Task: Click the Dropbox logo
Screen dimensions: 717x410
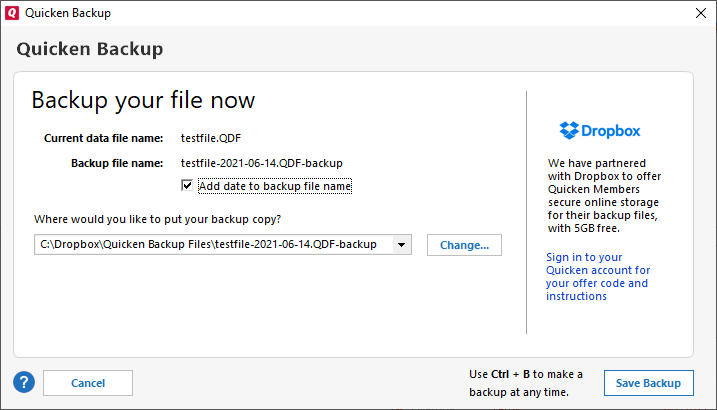Action: pyautogui.click(x=600, y=130)
